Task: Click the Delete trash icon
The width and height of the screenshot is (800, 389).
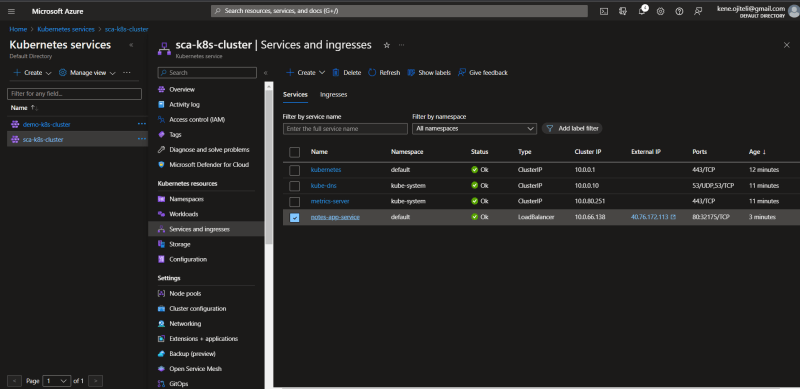Action: 346,72
